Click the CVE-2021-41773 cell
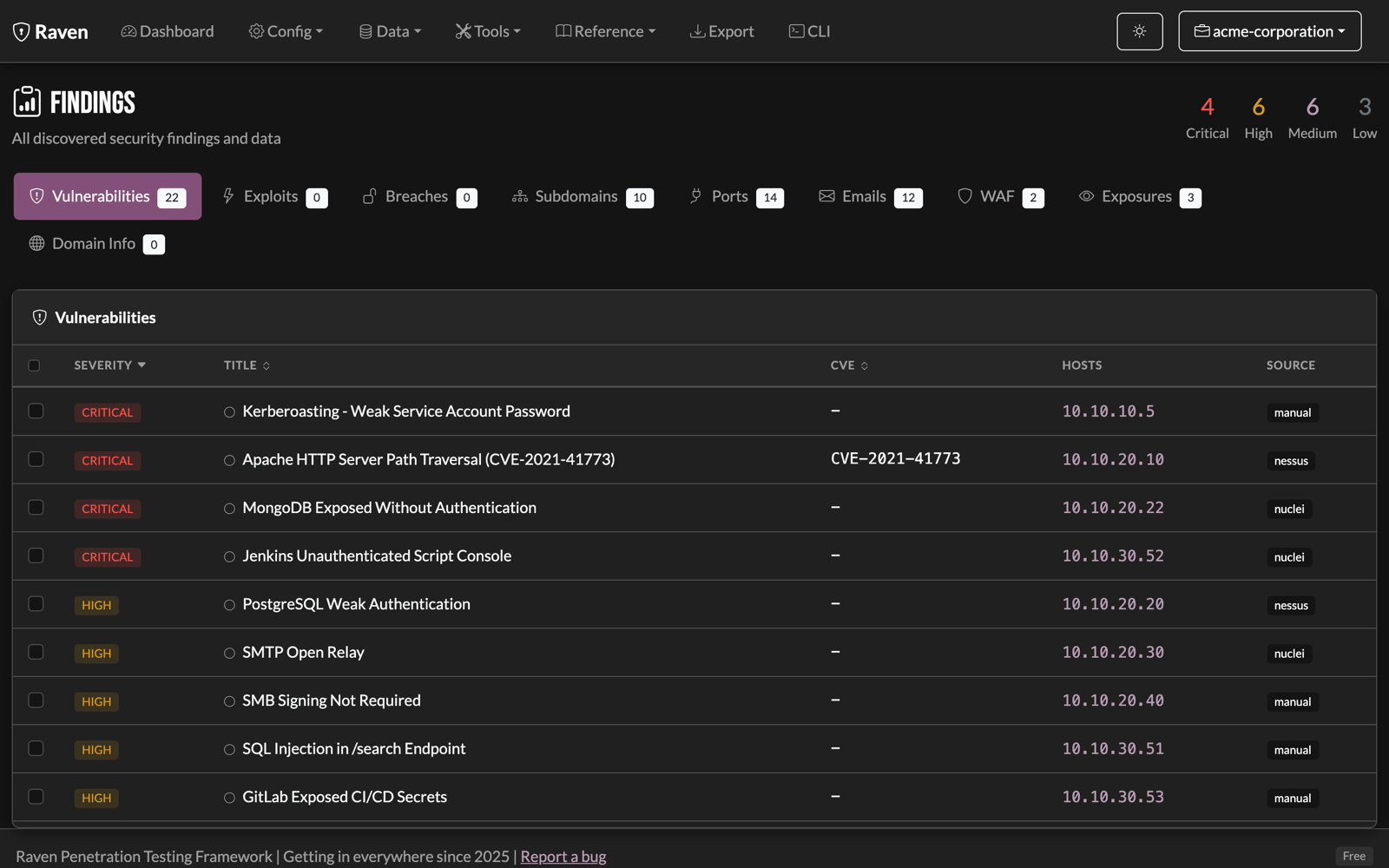Image resolution: width=1389 pixels, height=868 pixels. pyautogui.click(x=895, y=458)
